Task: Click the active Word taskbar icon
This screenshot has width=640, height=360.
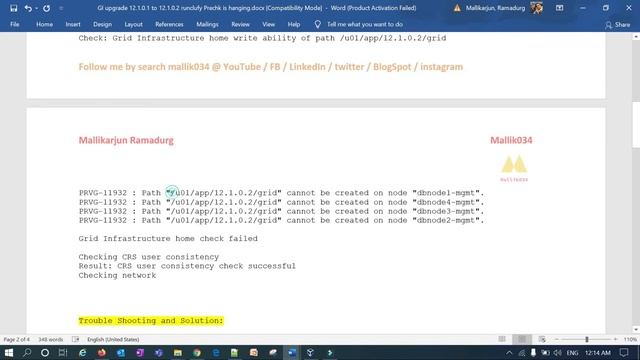Action: (x=292, y=352)
